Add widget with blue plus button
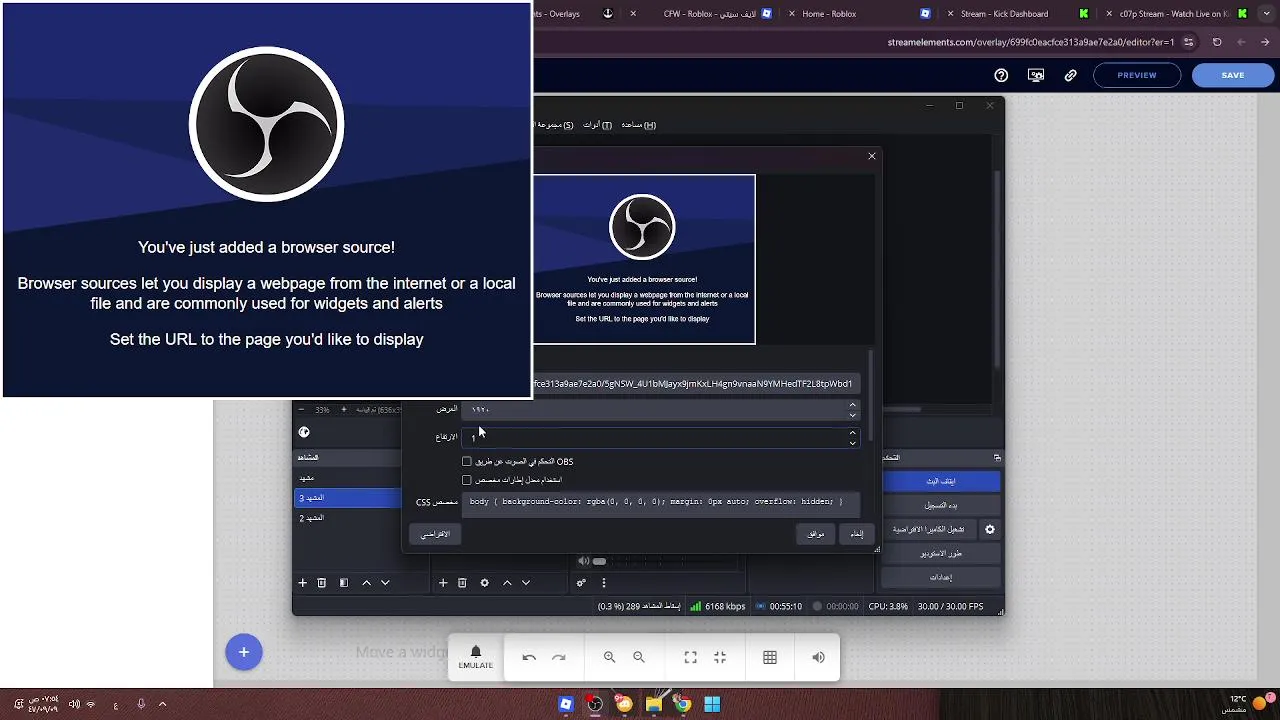 pos(243,652)
